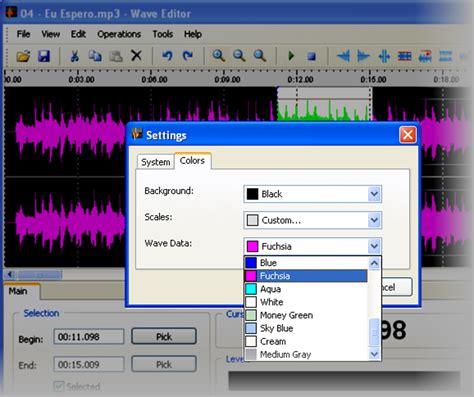This screenshot has height=397, width=474.
Task: Click the blue striped bars toolbar icon
Action: click(445, 56)
